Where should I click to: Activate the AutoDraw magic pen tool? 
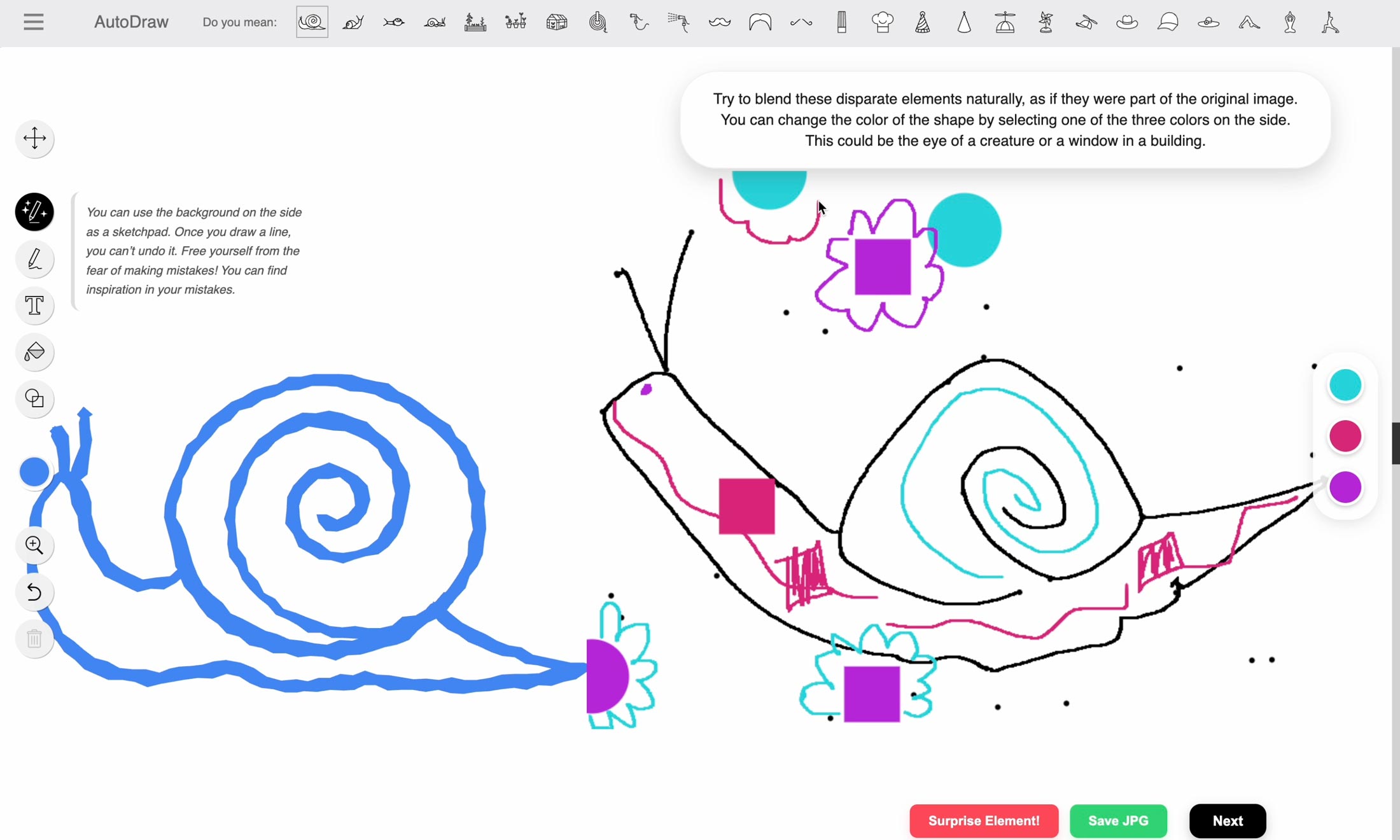coord(34,211)
